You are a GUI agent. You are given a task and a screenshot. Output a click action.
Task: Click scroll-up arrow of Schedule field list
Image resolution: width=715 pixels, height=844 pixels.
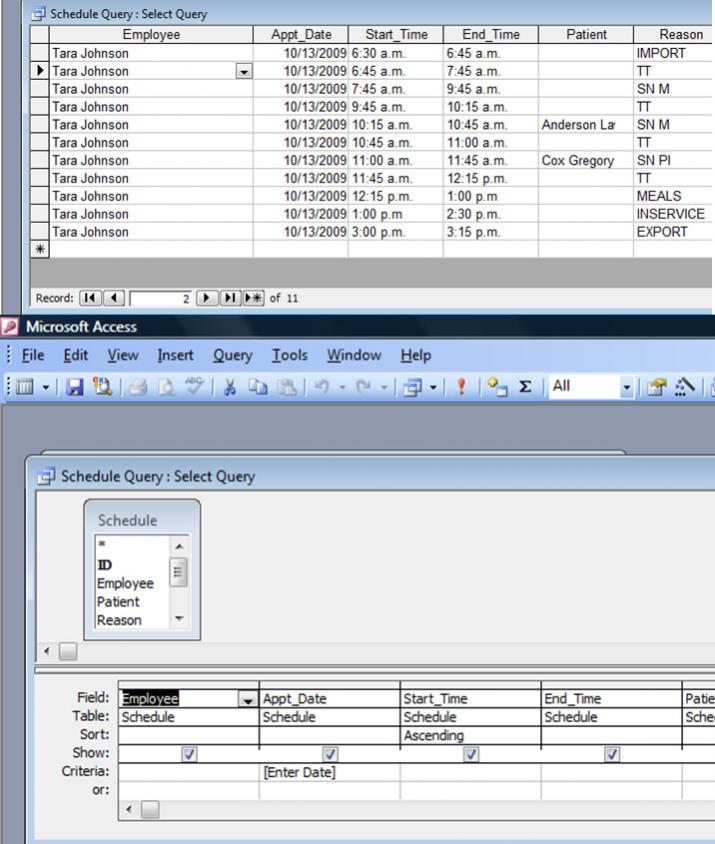pos(179,546)
